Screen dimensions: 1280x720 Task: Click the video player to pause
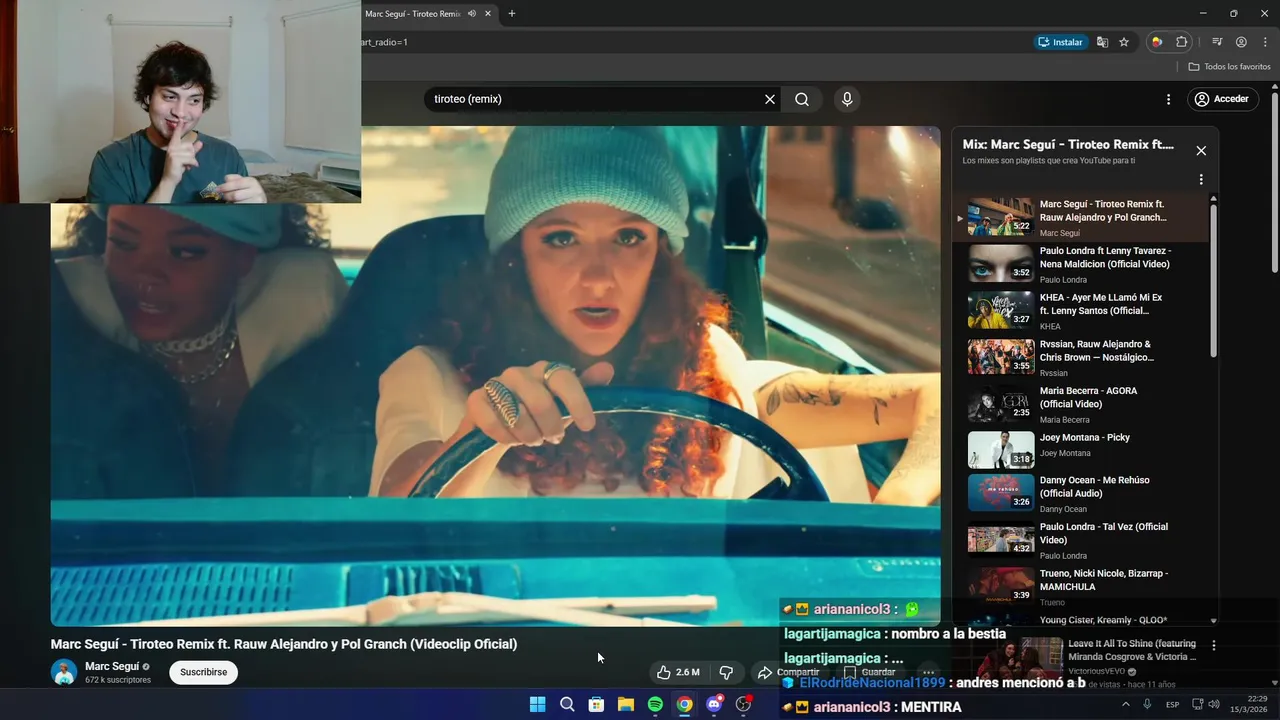click(x=495, y=376)
